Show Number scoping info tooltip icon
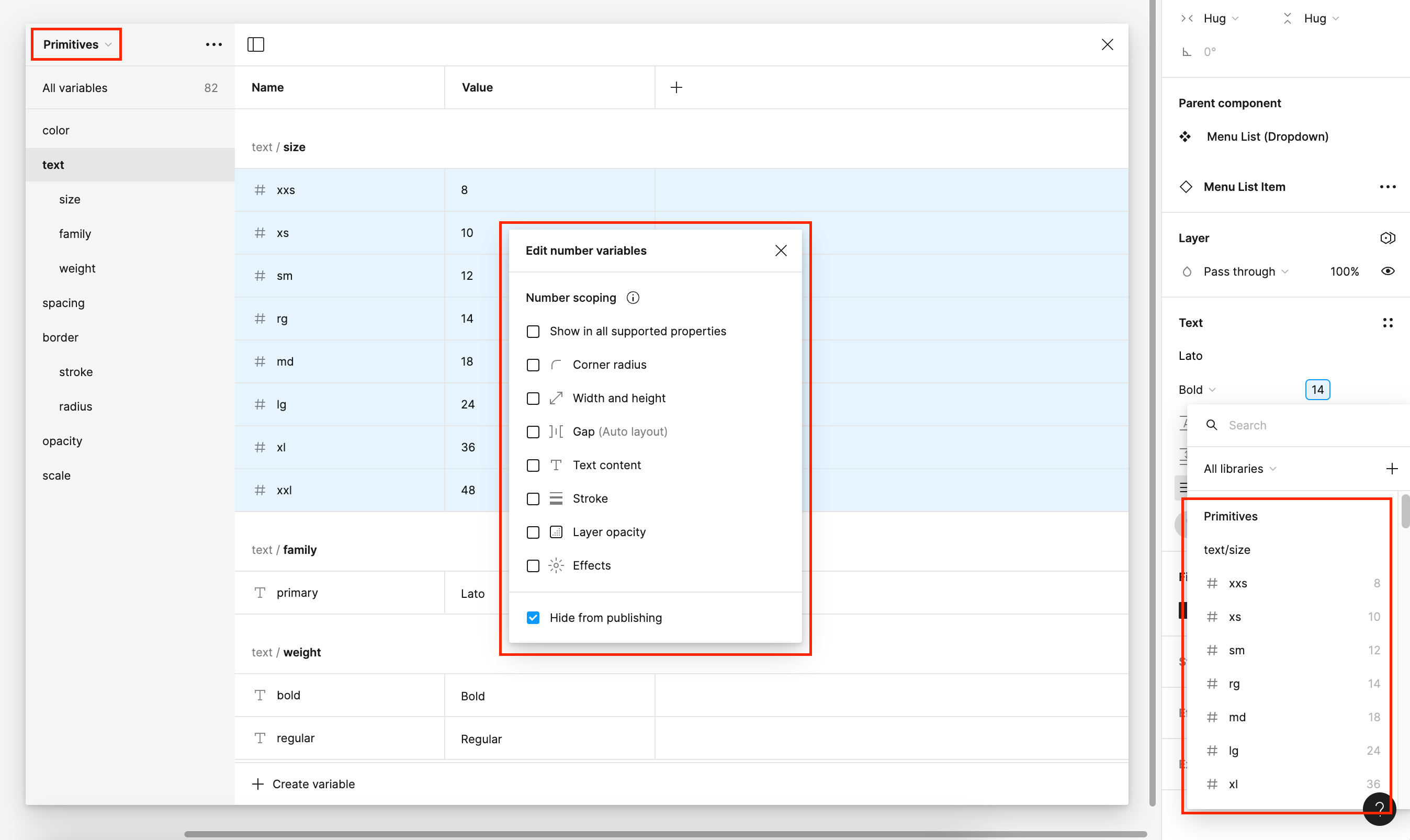Image resolution: width=1410 pixels, height=840 pixels. tap(633, 298)
